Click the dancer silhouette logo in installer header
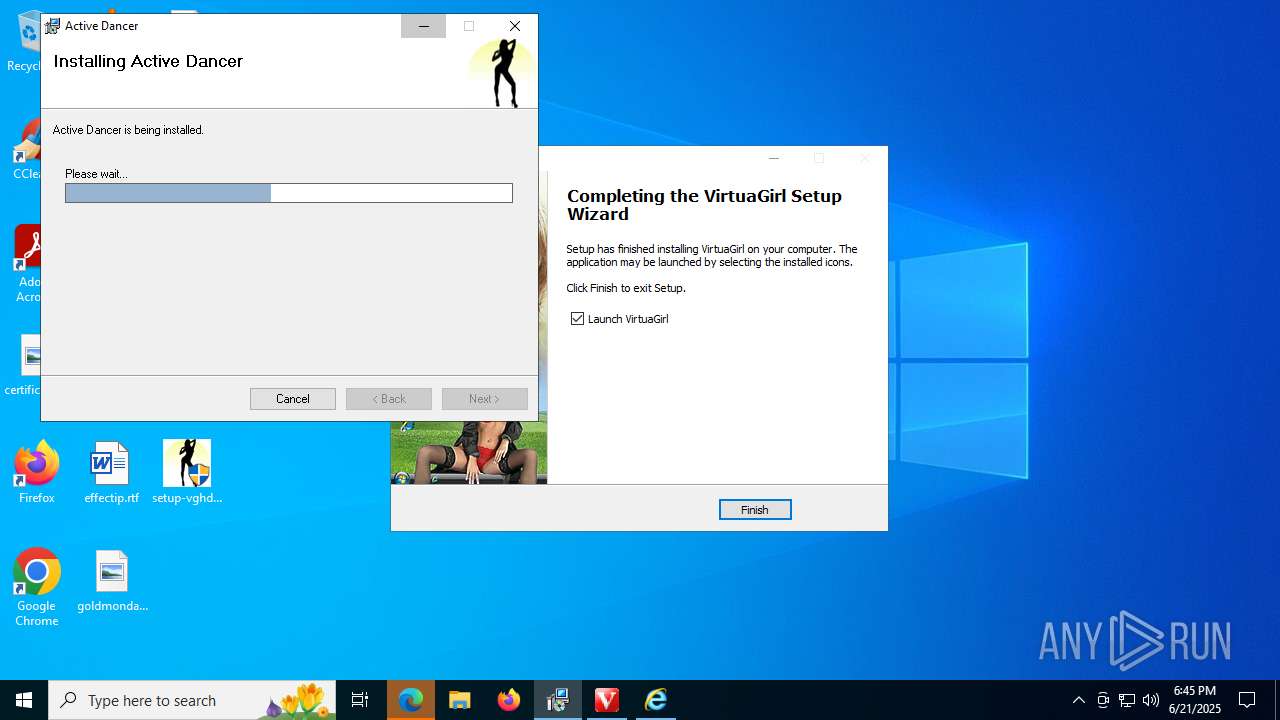Screen dimensions: 1280x720 pos(503,72)
